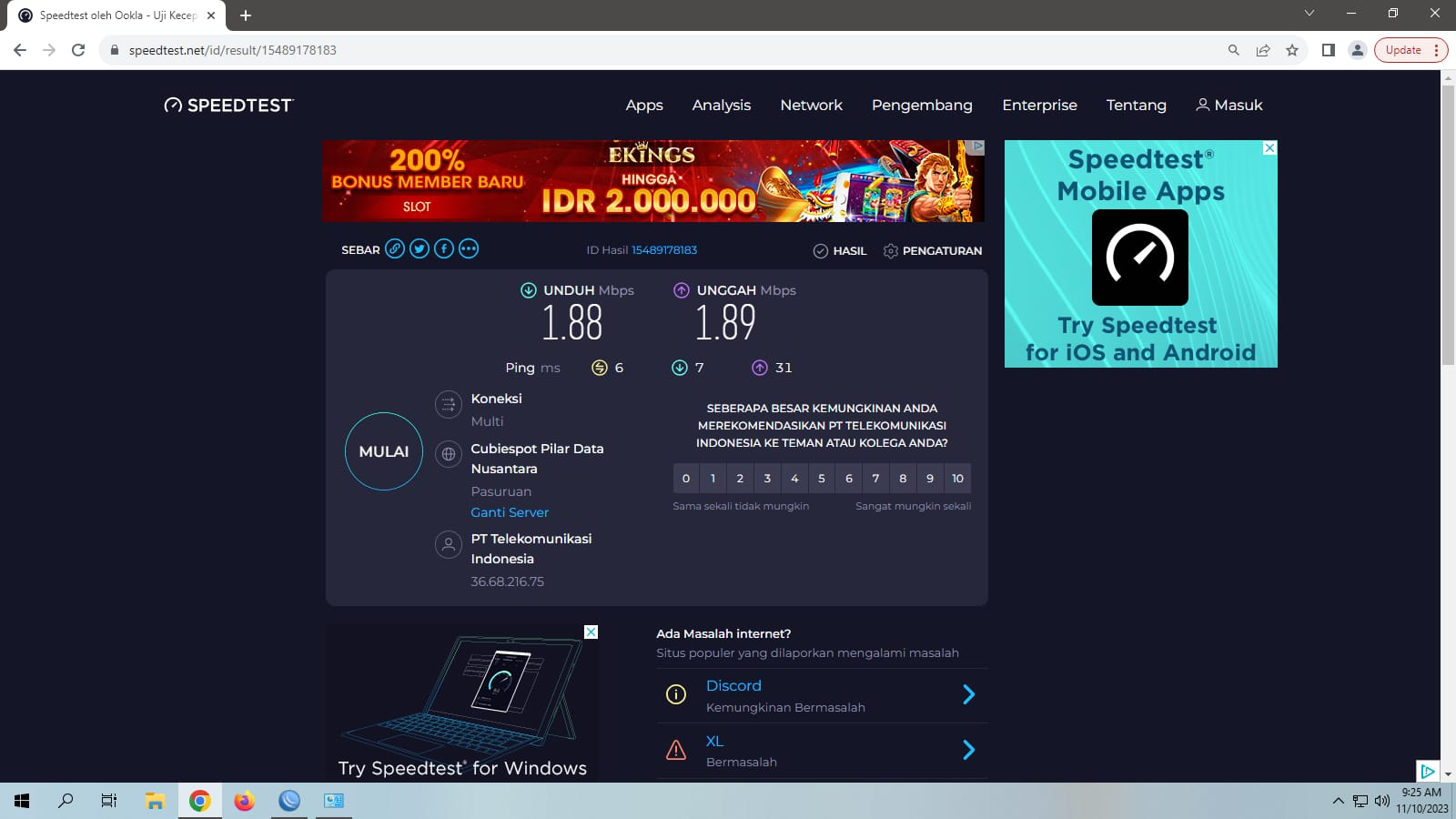Reload the Speedtest page
This screenshot has width=1456, height=819.
(x=78, y=50)
